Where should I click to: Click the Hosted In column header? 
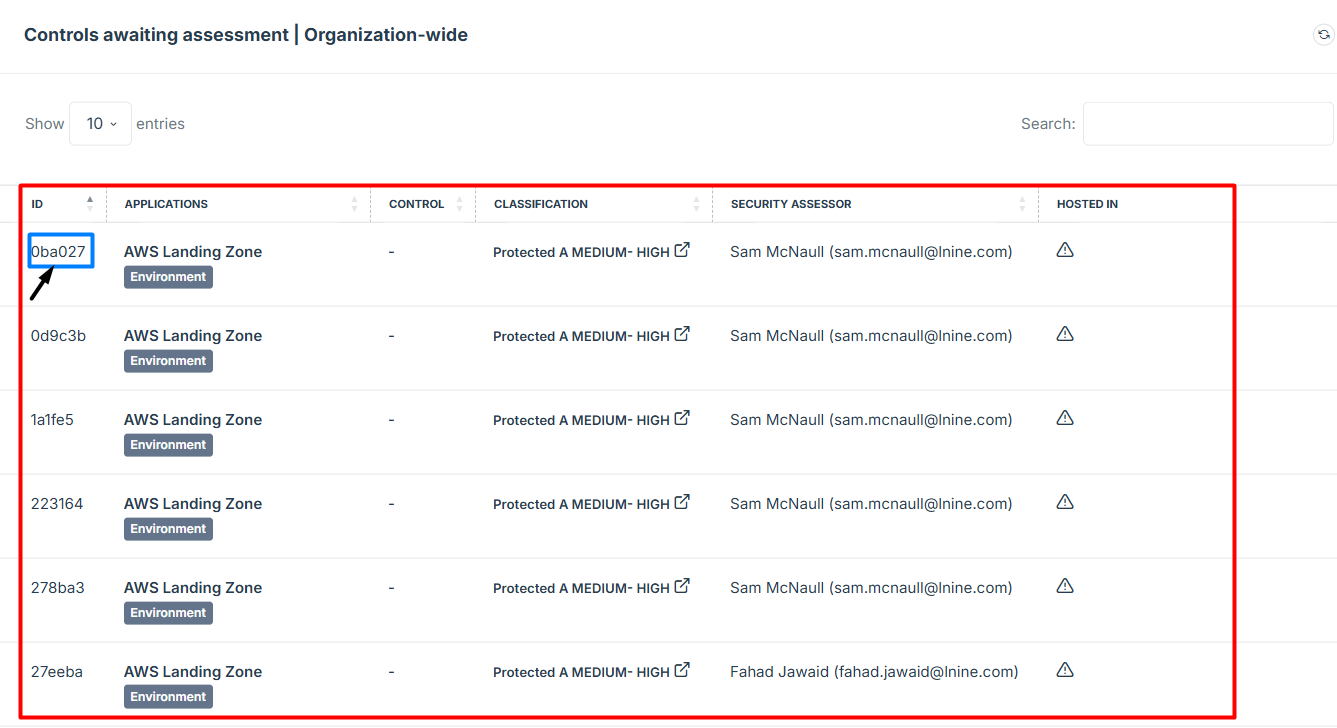coord(1087,204)
